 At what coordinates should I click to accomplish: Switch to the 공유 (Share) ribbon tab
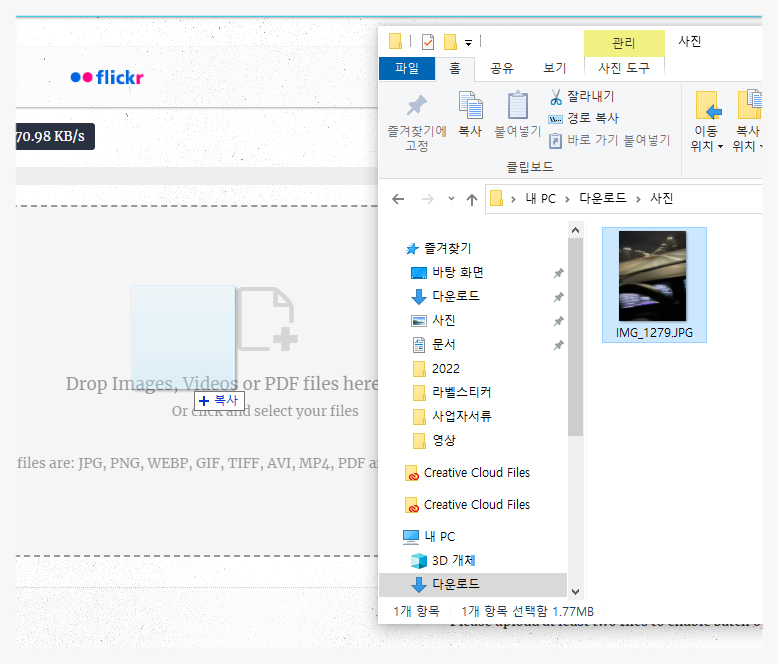501,68
